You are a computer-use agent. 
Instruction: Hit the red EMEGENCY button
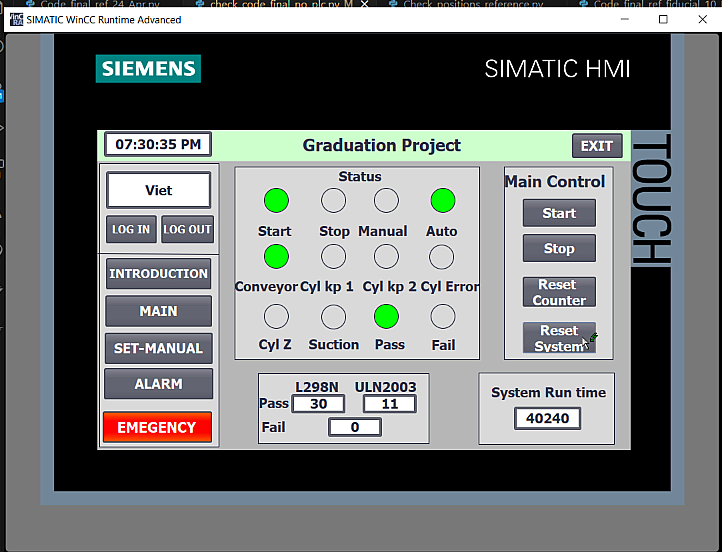(x=157, y=427)
